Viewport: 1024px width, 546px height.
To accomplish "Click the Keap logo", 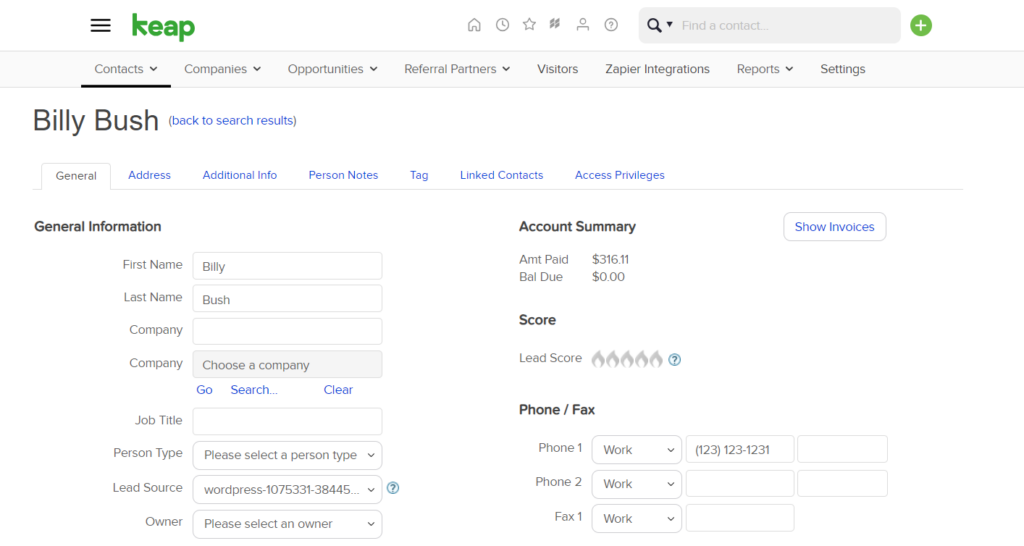I will tap(163, 27).
